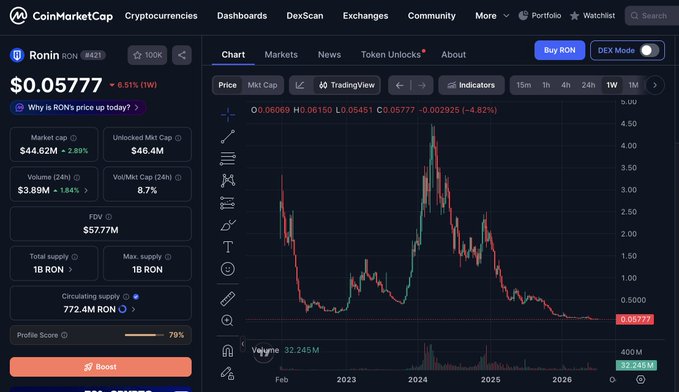Click the 0.05777 current price label
This screenshot has width=679, height=392.
point(635,320)
